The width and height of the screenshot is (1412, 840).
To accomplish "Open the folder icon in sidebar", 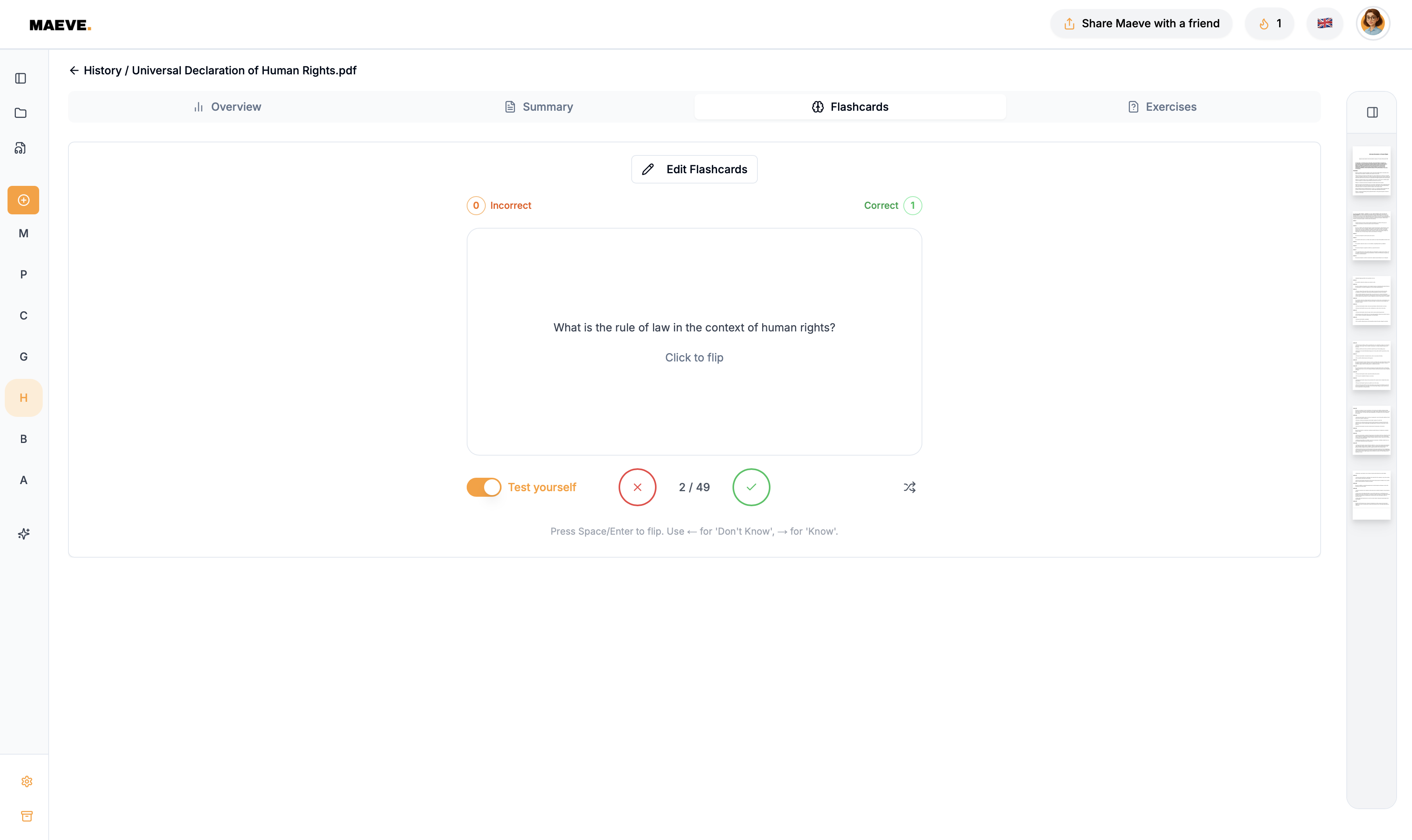I will coord(21,113).
